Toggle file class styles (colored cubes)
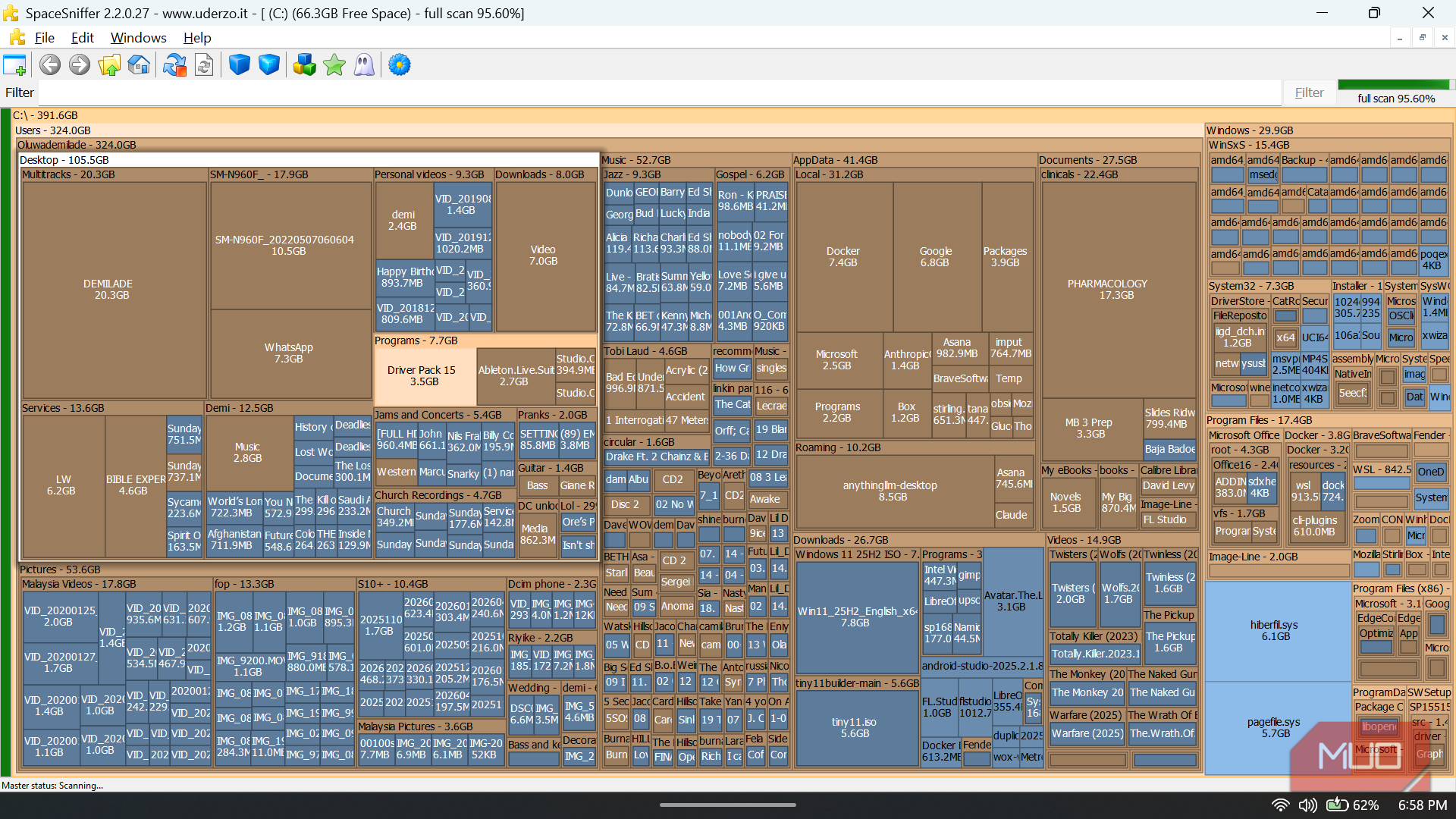 [305, 65]
